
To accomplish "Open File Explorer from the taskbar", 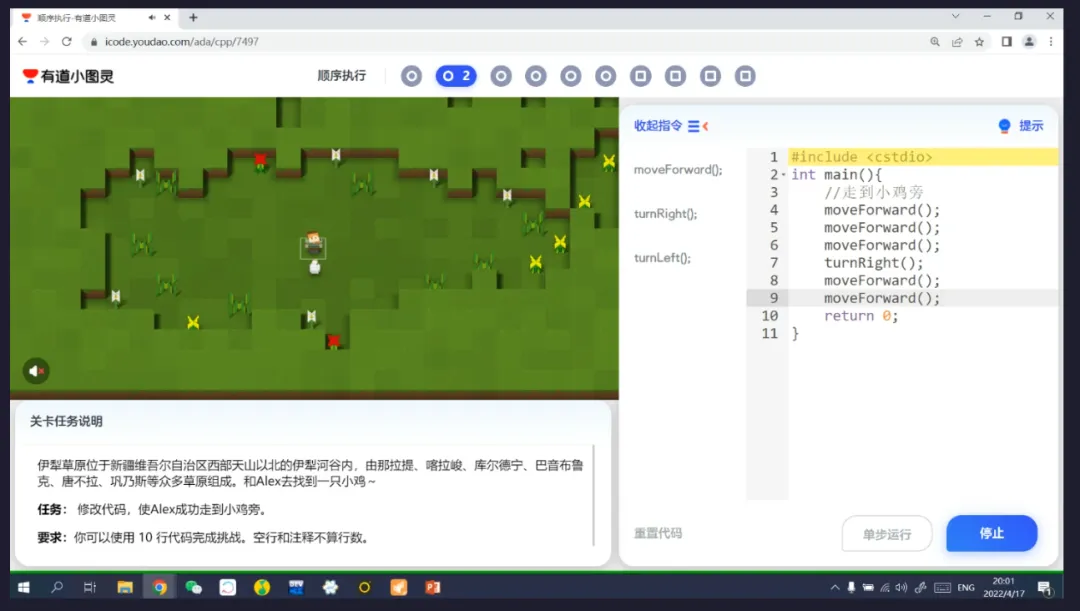I will 125,588.
